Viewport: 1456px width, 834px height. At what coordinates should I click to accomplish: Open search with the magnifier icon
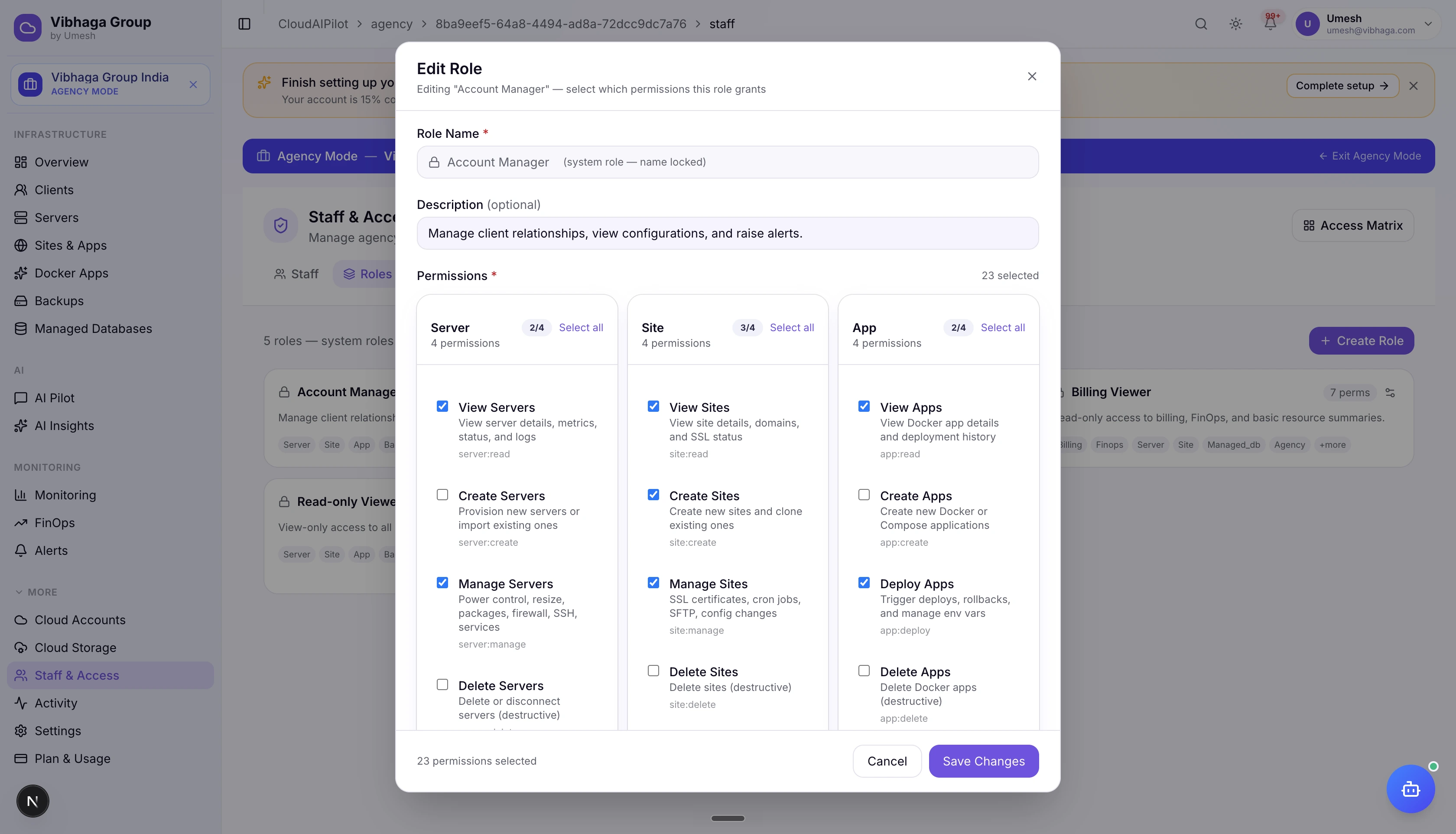click(x=1201, y=23)
